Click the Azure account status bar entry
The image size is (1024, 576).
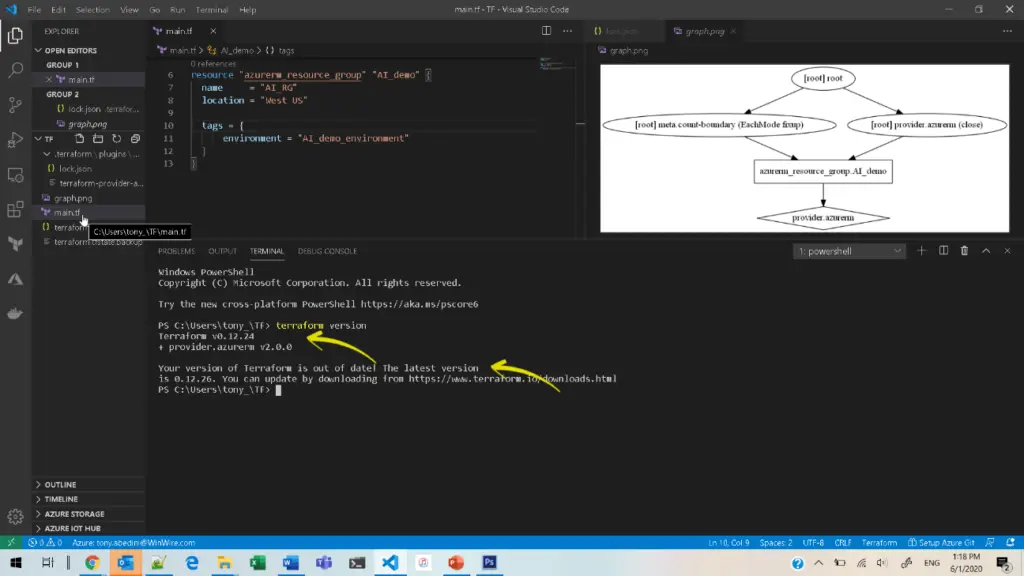(133, 542)
